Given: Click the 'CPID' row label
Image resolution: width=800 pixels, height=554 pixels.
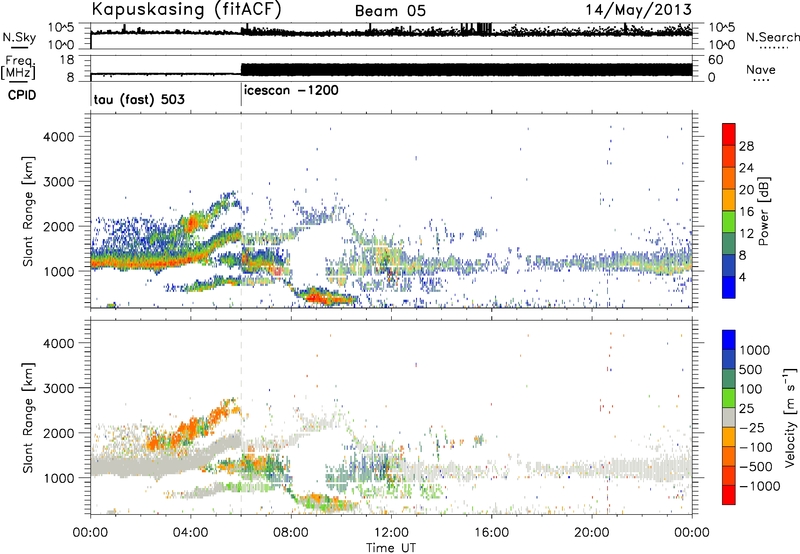Looking at the screenshot, I should pyautogui.click(x=22, y=95).
